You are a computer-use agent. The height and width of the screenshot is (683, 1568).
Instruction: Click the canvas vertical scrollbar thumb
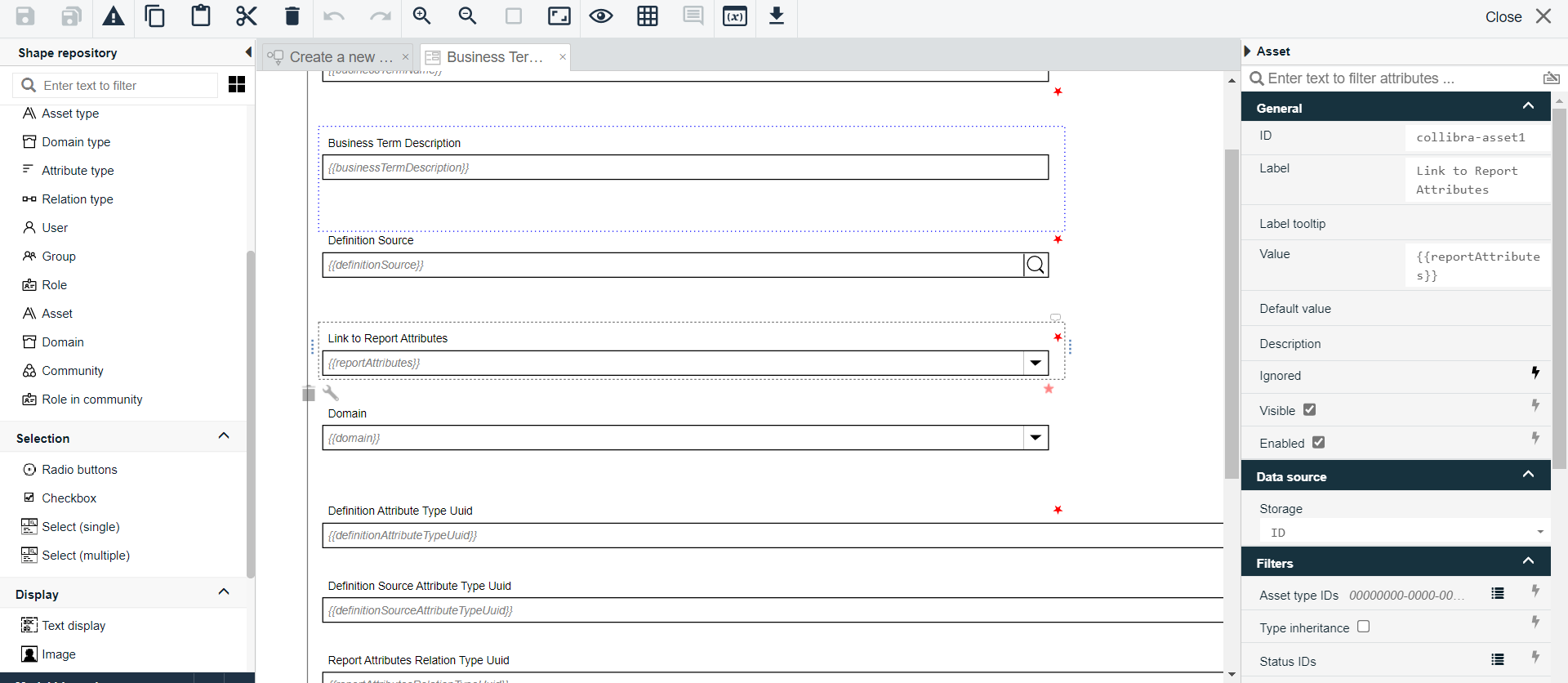(1232, 315)
